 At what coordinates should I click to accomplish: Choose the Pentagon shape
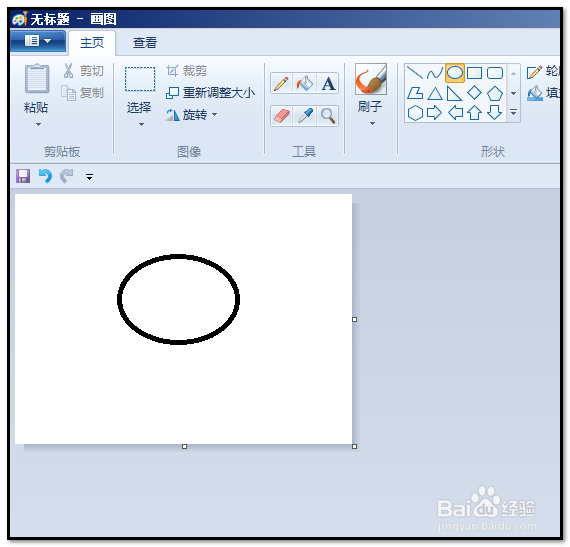[x=495, y=93]
